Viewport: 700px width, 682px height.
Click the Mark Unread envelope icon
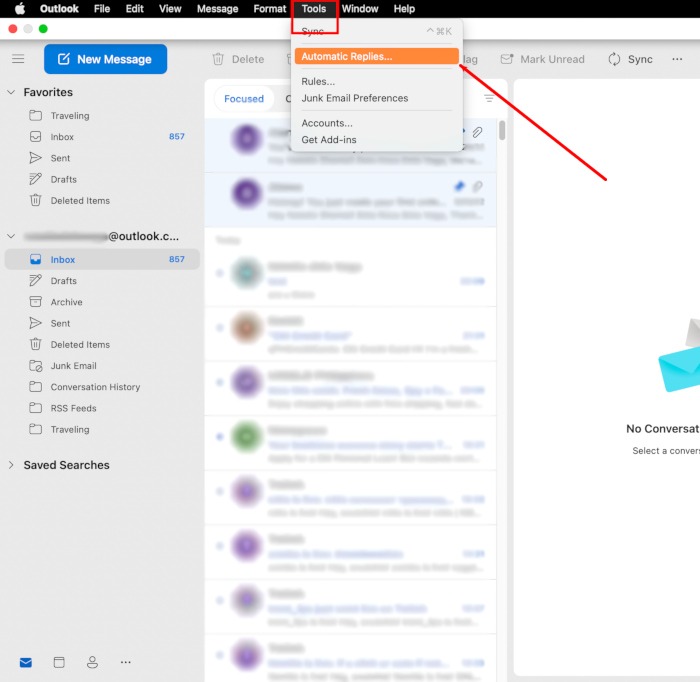(507, 59)
